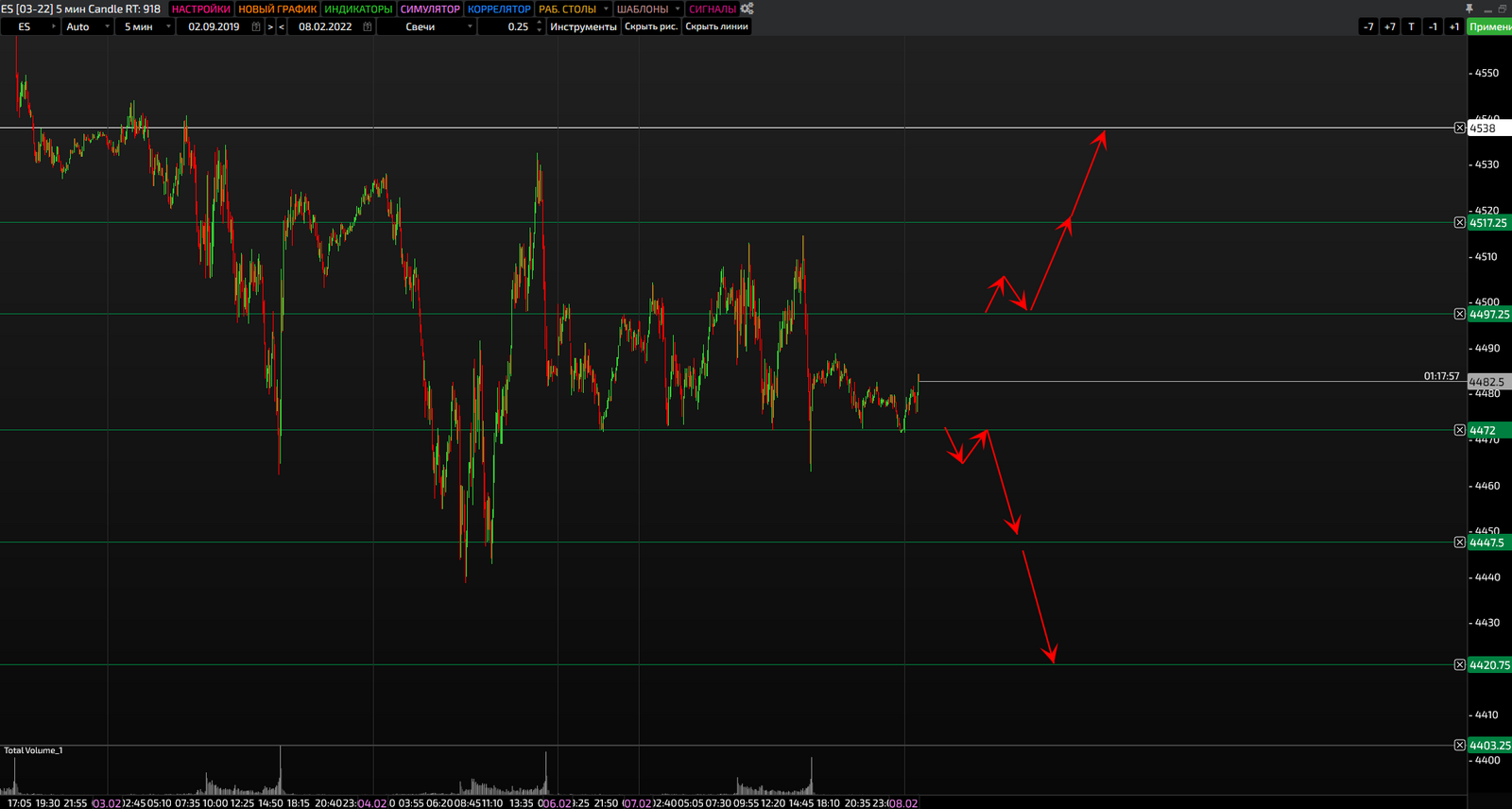Open the ИНДИКАТОРЫ menu
This screenshot has height=809, width=1512.
coord(358,9)
